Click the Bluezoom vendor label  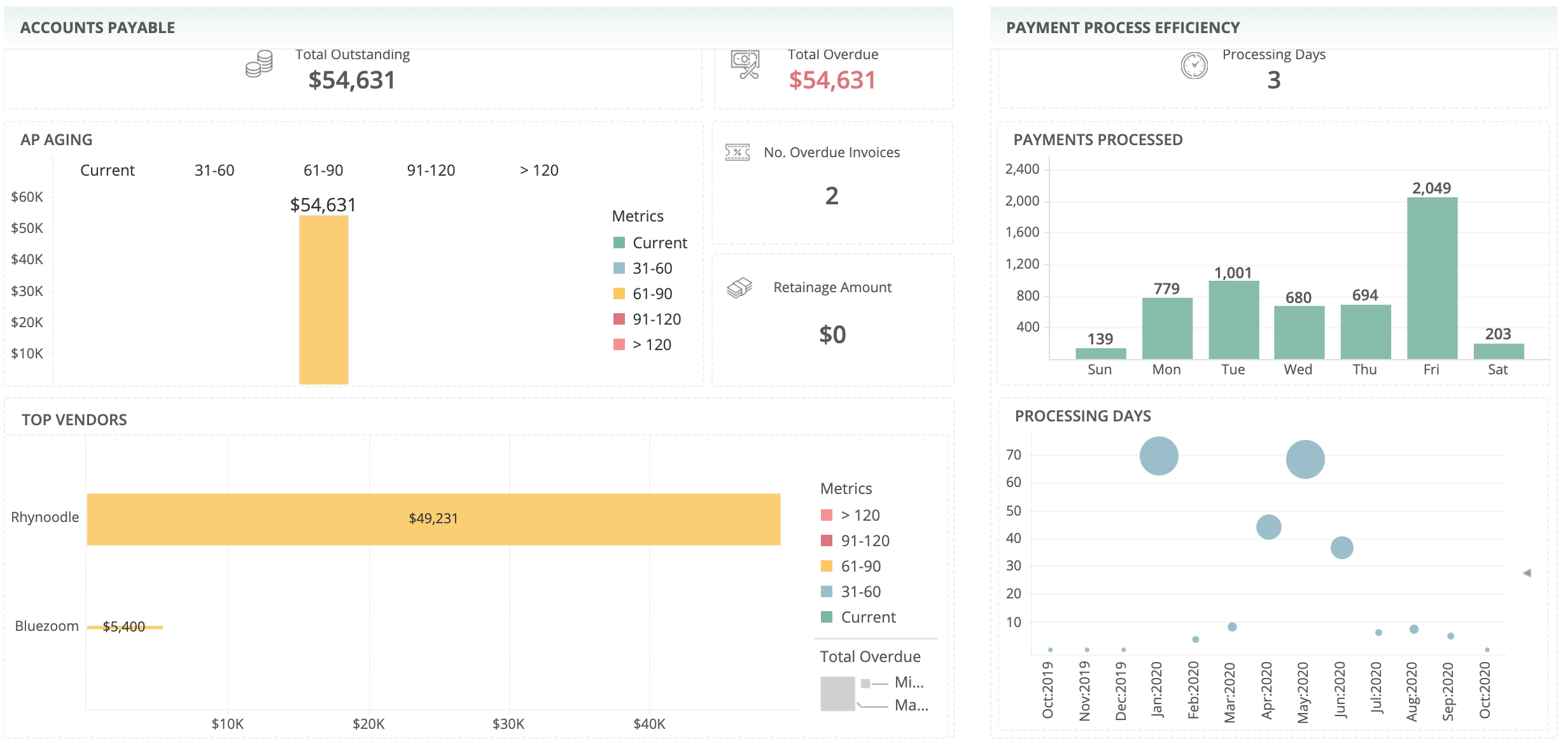point(46,626)
